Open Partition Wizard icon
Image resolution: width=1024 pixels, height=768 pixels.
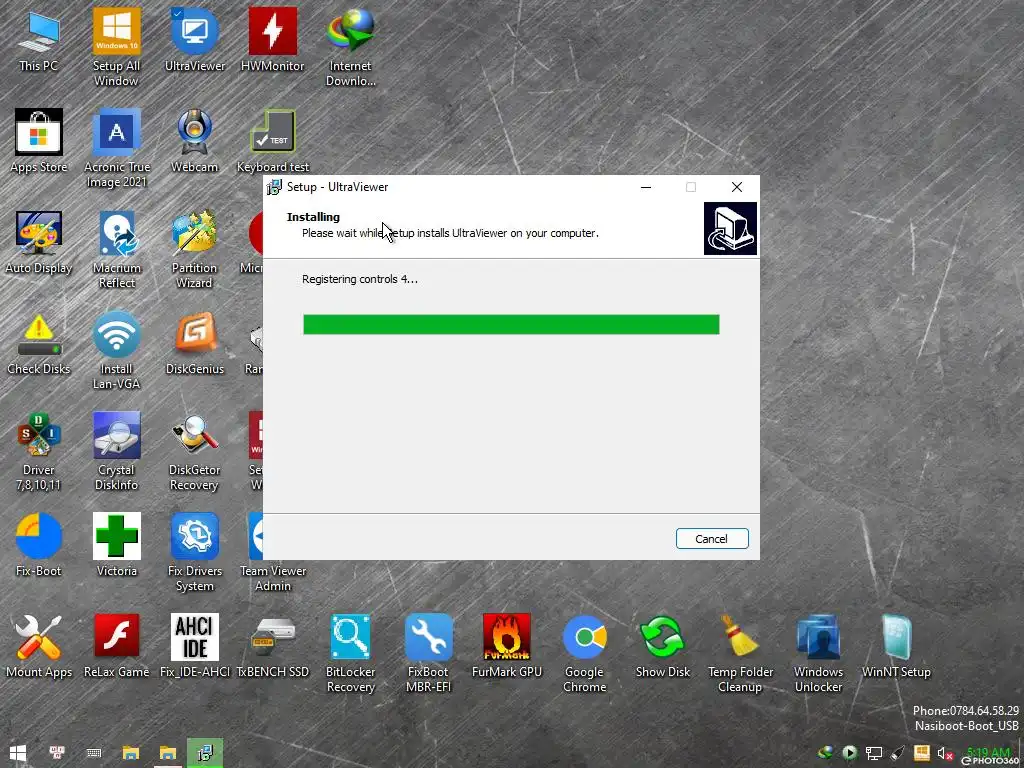pos(195,249)
